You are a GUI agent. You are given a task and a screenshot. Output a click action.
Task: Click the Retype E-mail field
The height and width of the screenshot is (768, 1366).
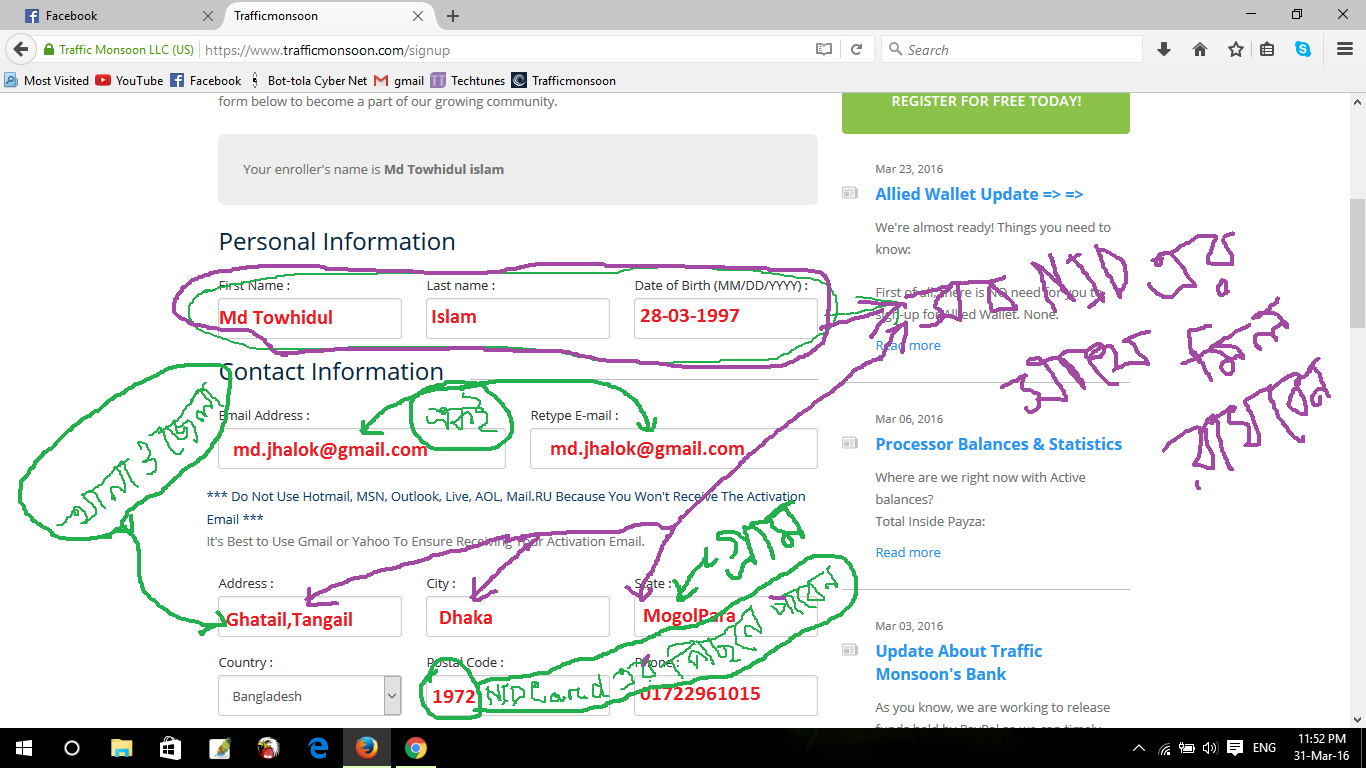coord(674,448)
